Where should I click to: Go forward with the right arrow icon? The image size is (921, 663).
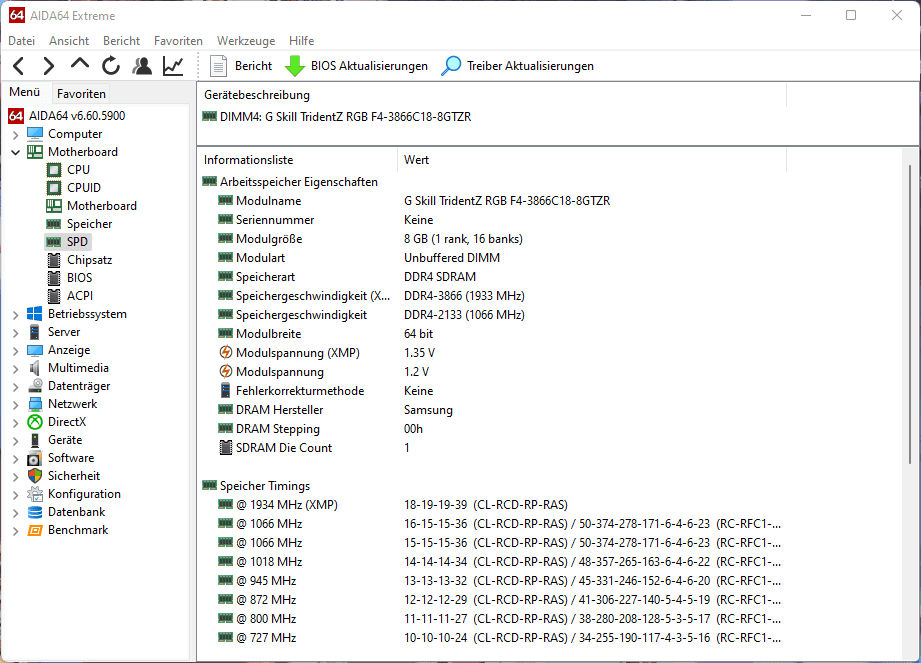[x=49, y=66]
